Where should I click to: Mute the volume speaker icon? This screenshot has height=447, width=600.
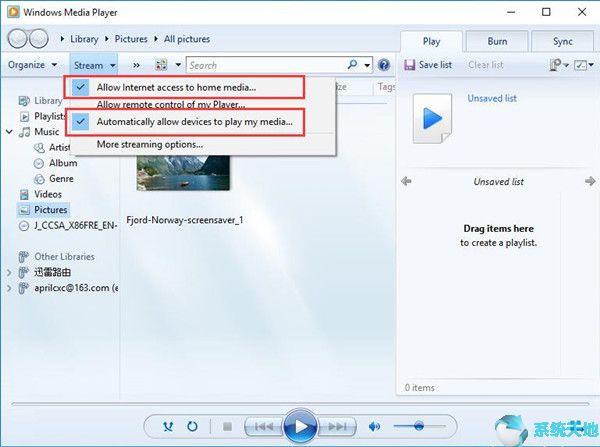pos(375,426)
